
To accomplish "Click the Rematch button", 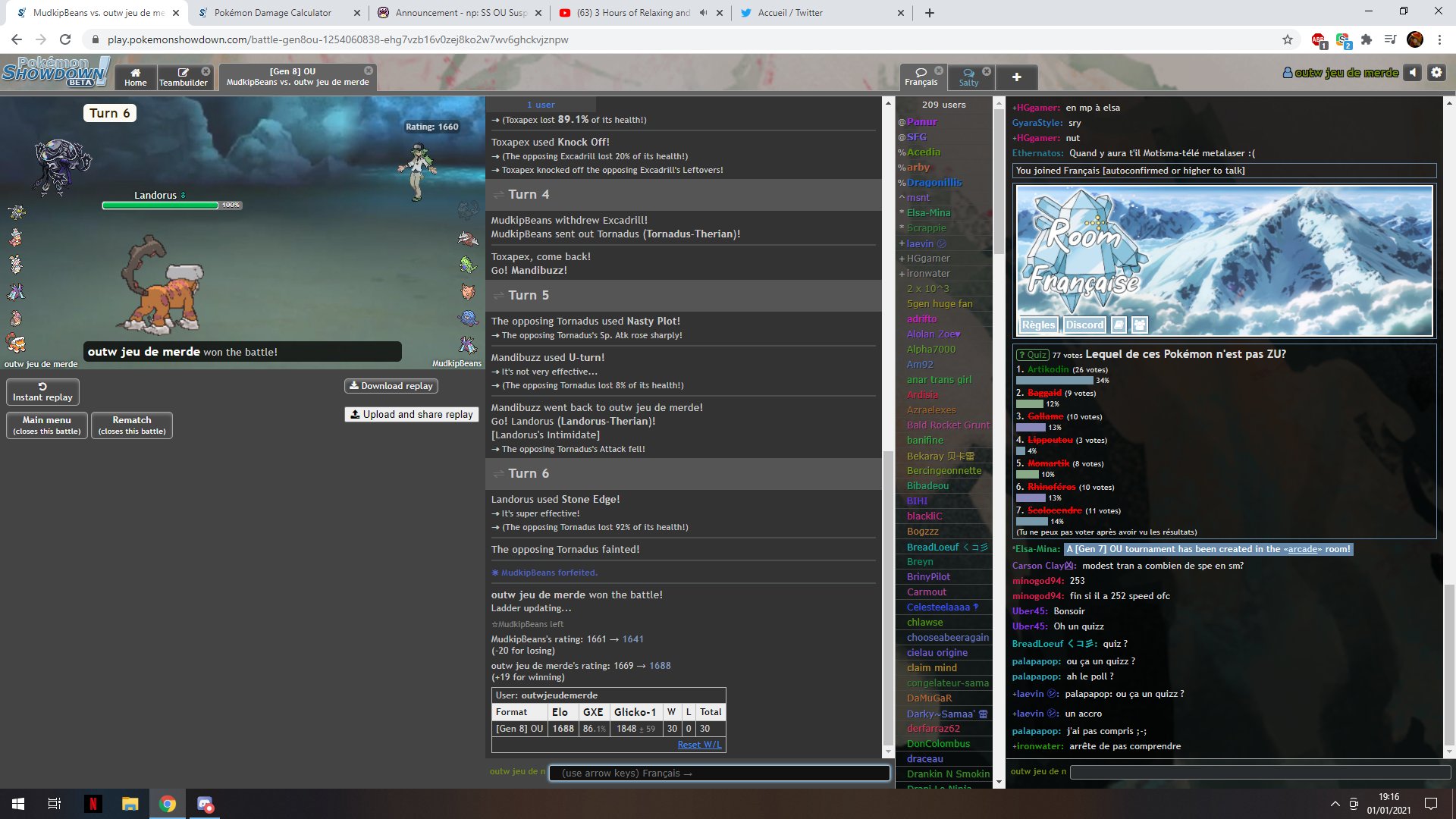I will pos(132,425).
